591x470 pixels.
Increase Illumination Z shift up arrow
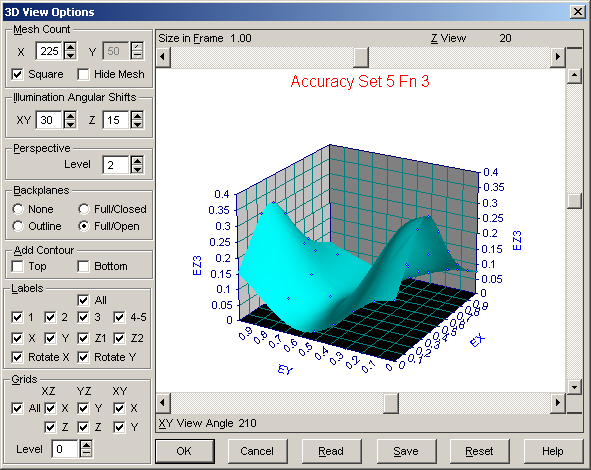[x=137, y=116]
